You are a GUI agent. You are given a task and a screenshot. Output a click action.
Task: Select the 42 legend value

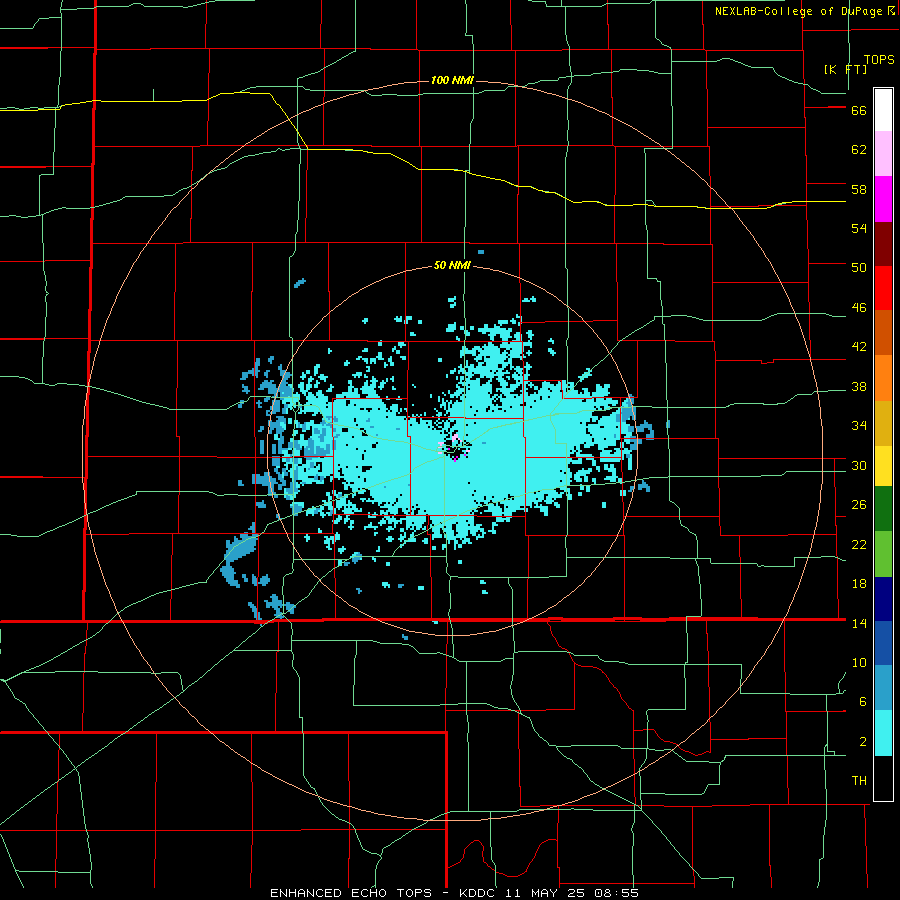tap(859, 347)
